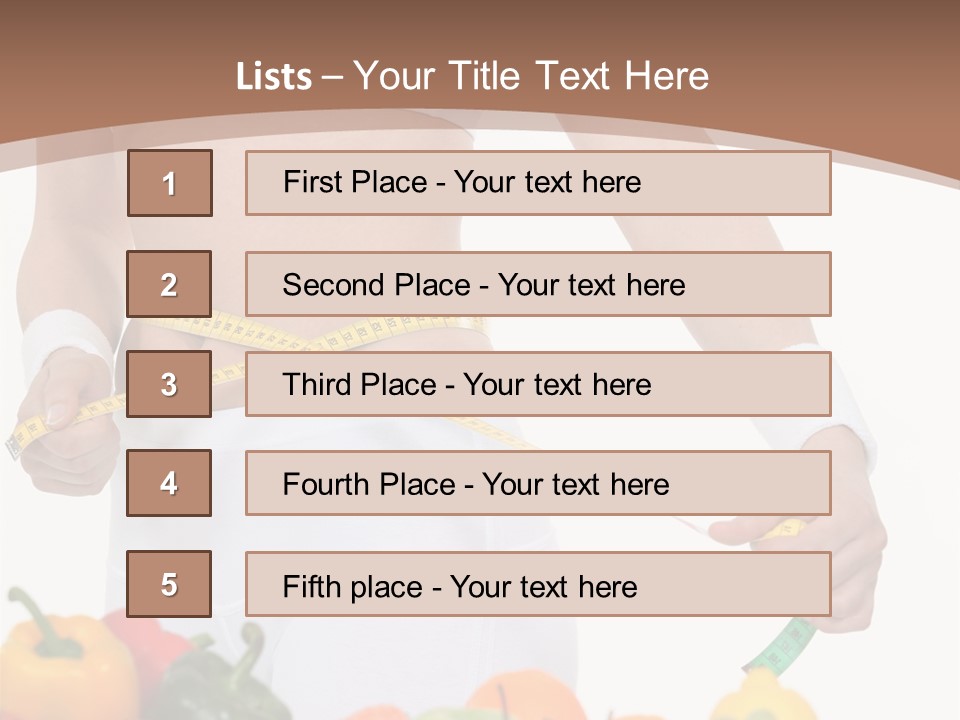Select the First Place text box
This screenshot has height=720, width=960.
pyautogui.click(x=538, y=183)
